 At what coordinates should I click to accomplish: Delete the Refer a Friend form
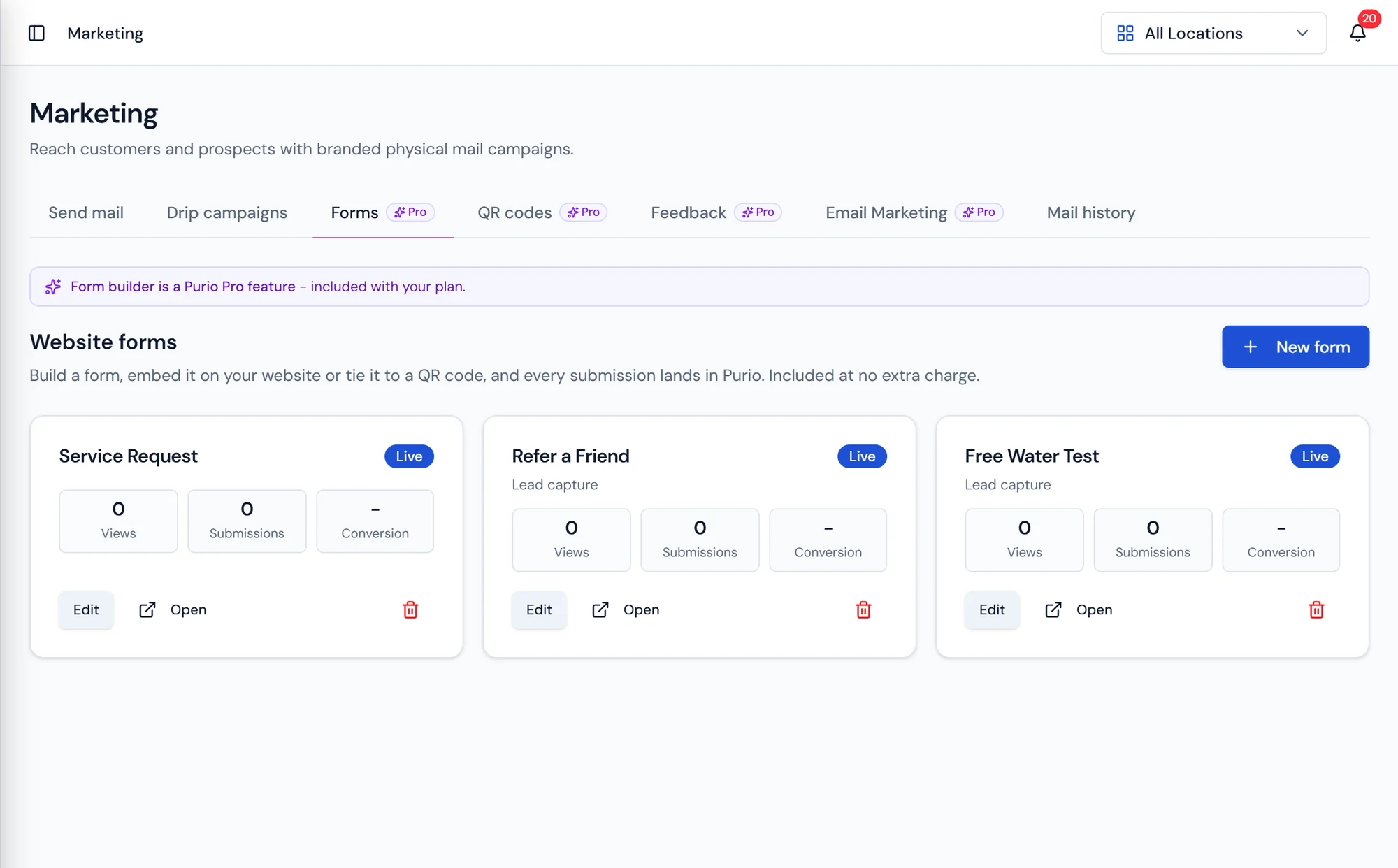pyautogui.click(x=863, y=609)
